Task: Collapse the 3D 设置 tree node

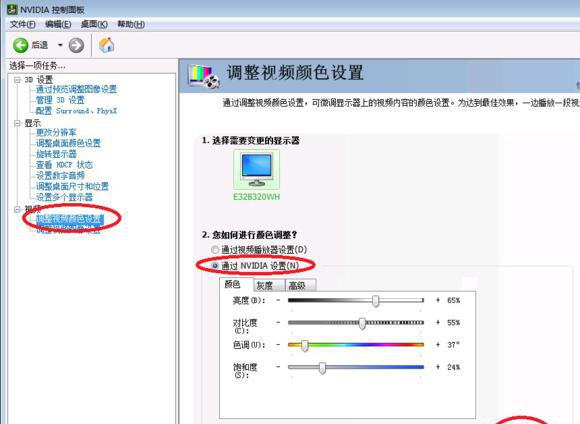Action: pyautogui.click(x=17, y=80)
